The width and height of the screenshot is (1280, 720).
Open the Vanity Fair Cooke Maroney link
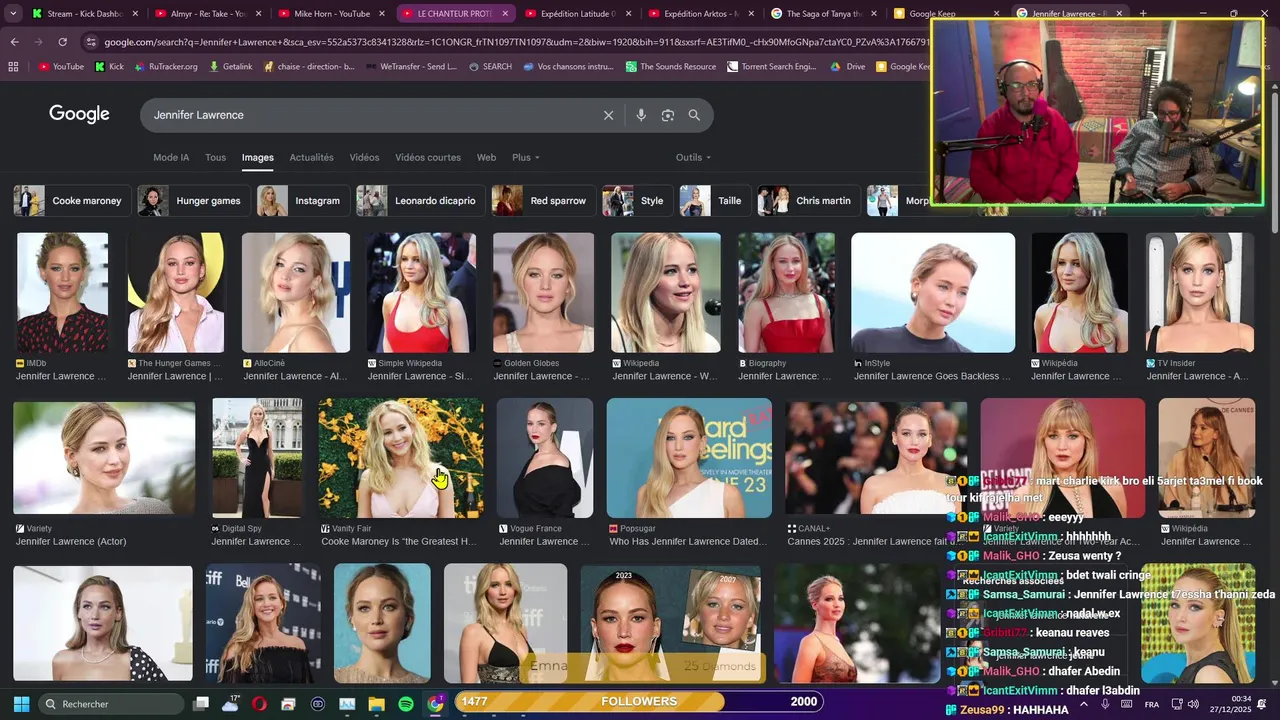coord(399,542)
